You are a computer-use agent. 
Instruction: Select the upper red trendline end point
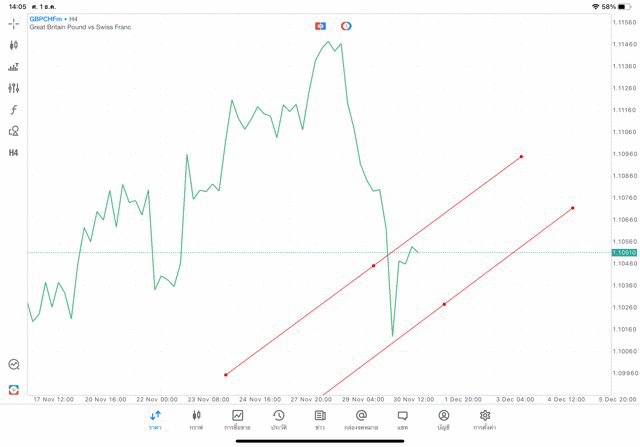click(x=522, y=156)
